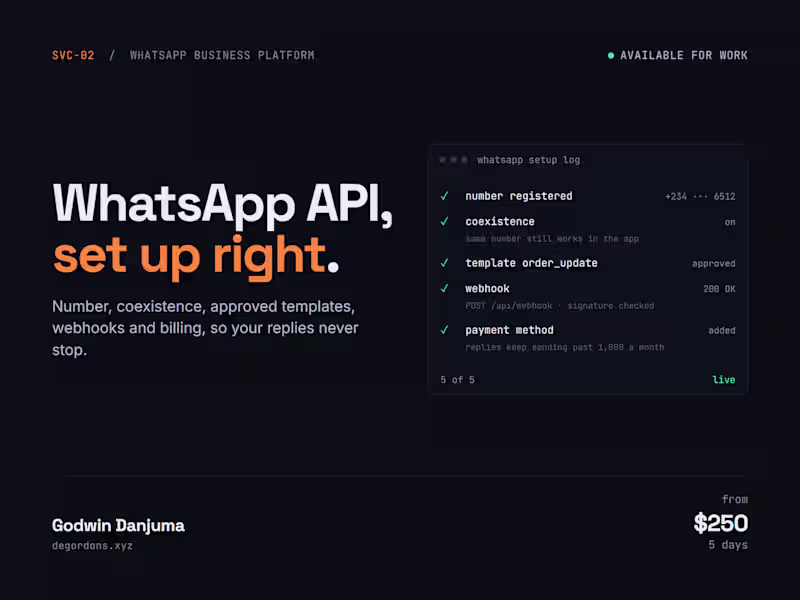Click the '5 days' delivery text

(x=728, y=545)
